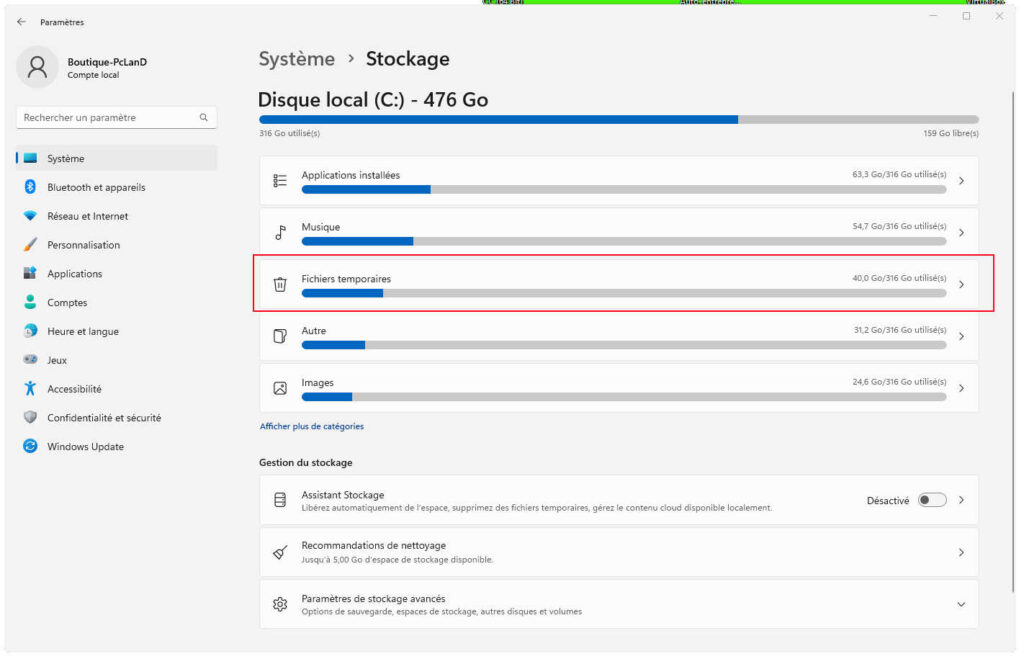Click the Bluetooth et appareils icon
This screenshot has width=1024, height=659.
pyautogui.click(x=30, y=187)
